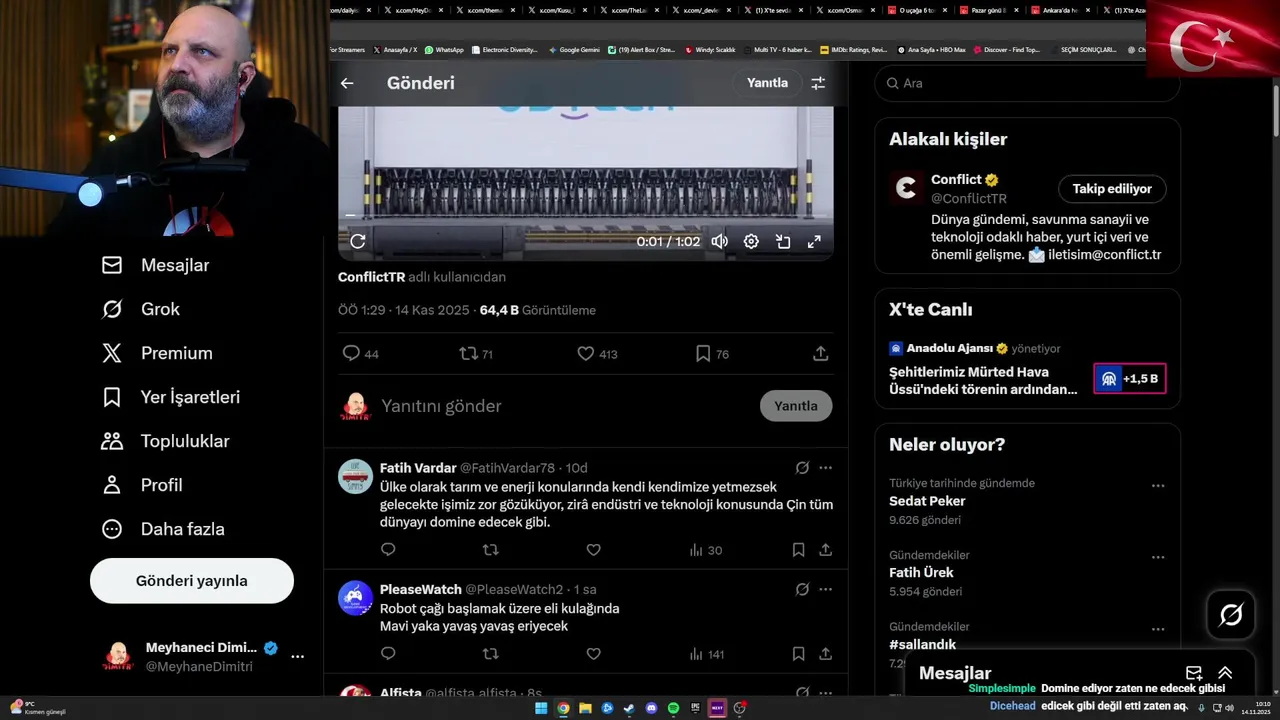The height and width of the screenshot is (720, 1280).
Task: Click the Yanıtını gönder reply field
Action: (x=565, y=406)
